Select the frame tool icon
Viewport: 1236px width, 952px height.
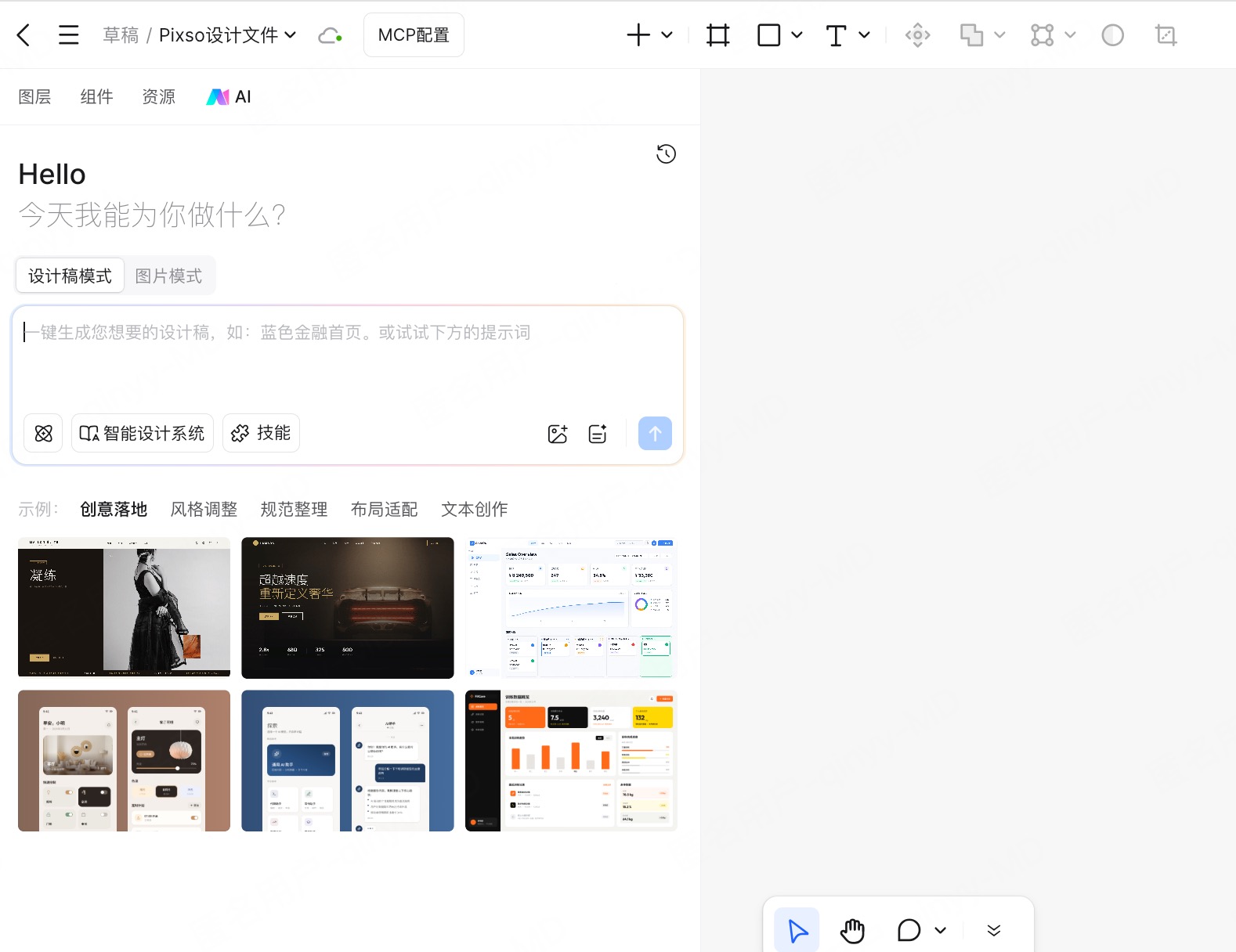[x=717, y=35]
